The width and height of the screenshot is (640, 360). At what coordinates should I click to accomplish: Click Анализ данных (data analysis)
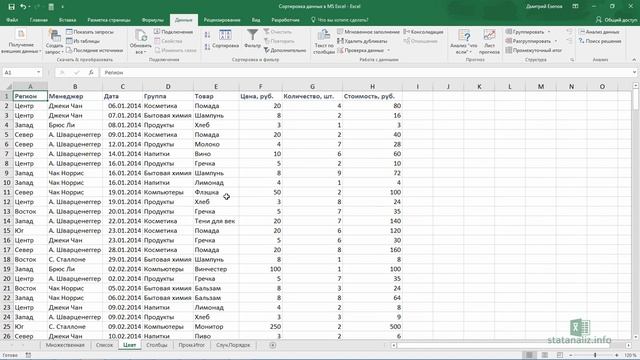point(599,32)
